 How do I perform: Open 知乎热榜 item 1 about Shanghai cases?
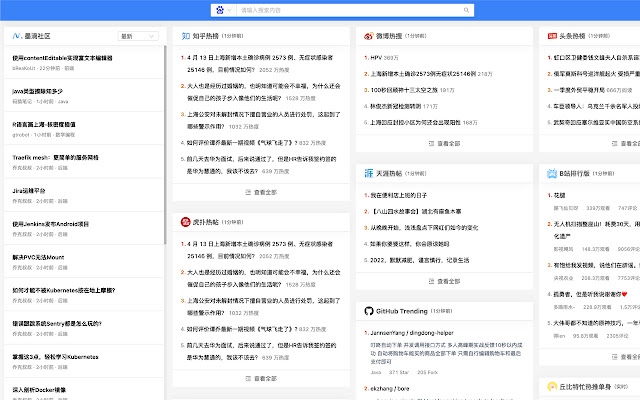click(260, 64)
